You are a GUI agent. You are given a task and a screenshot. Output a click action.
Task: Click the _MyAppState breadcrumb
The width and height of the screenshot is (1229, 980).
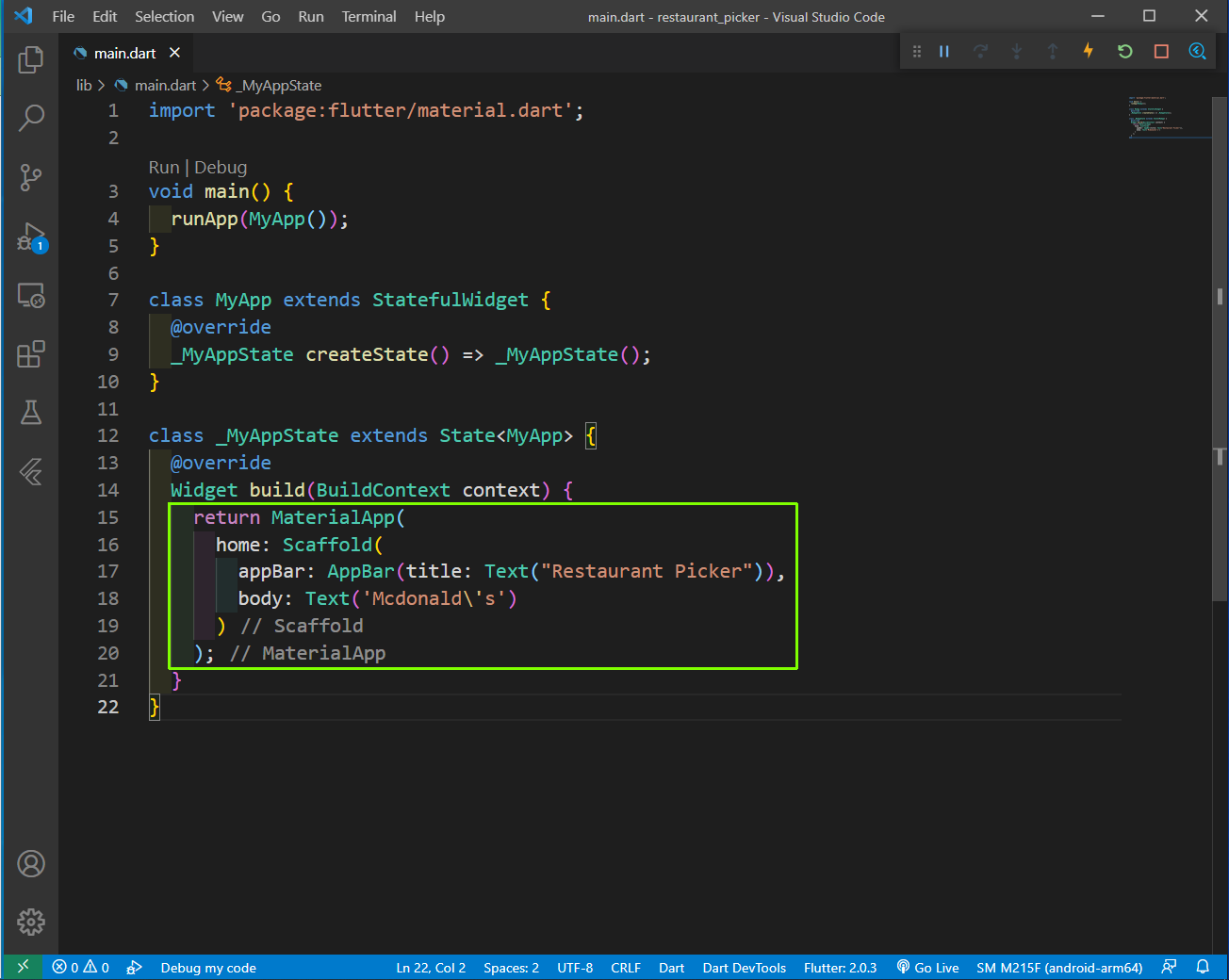click(x=281, y=85)
